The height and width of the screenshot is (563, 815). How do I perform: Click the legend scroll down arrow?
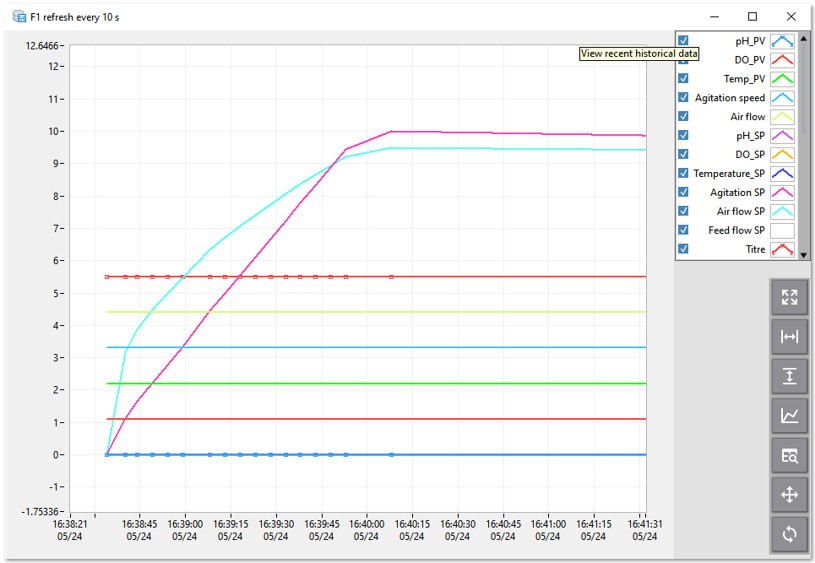804,255
